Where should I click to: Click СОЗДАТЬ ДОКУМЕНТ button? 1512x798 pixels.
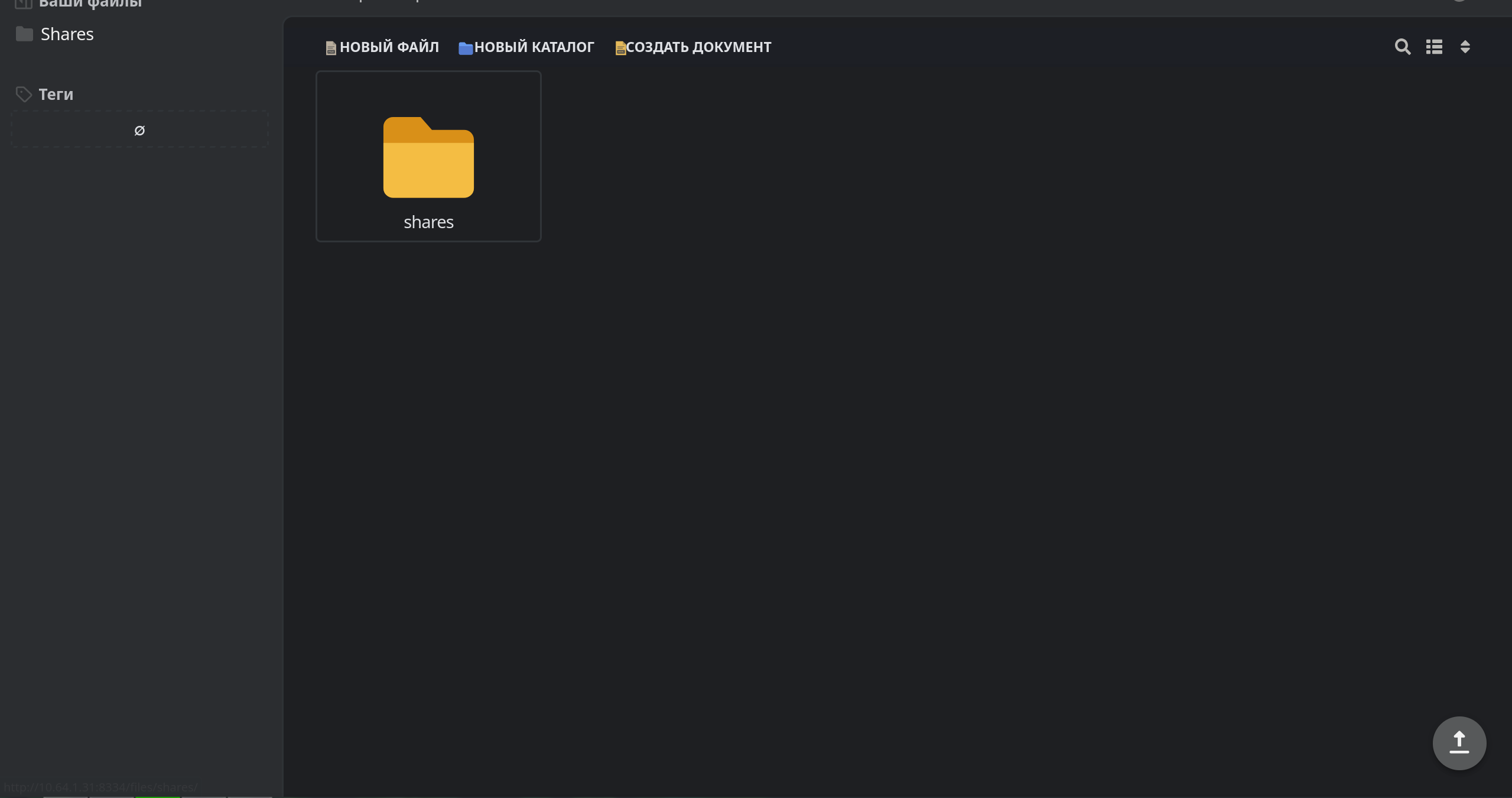(693, 47)
